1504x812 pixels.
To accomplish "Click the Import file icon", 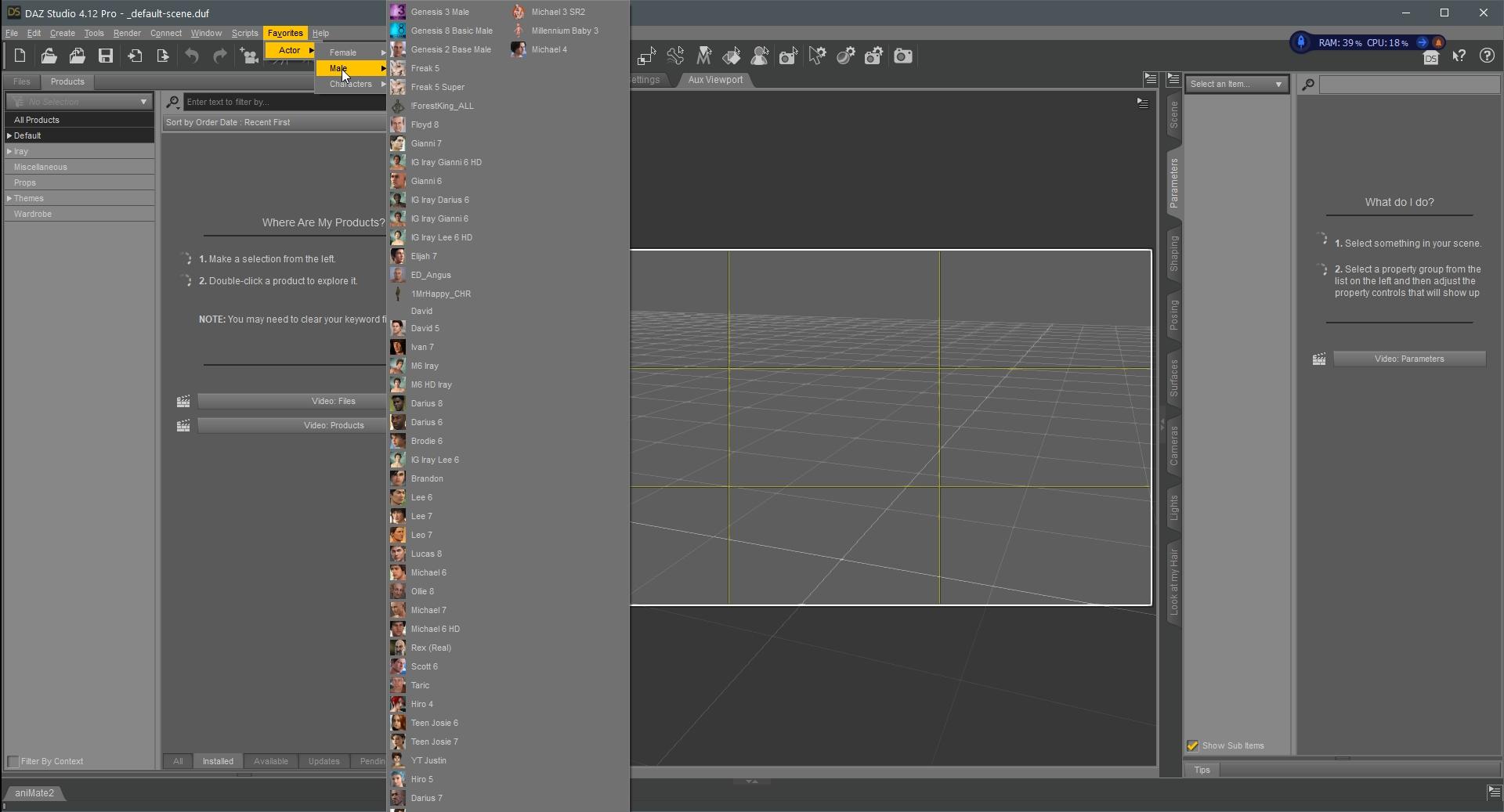I will pyautogui.click(x=135, y=56).
